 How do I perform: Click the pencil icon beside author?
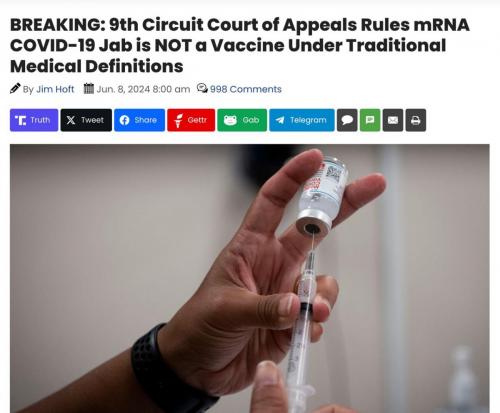pos(15,88)
